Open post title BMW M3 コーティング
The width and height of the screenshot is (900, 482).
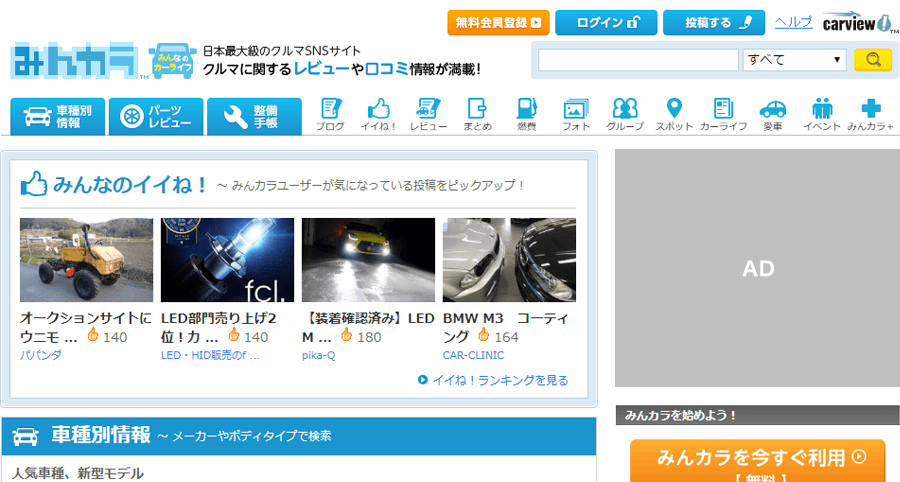click(505, 326)
